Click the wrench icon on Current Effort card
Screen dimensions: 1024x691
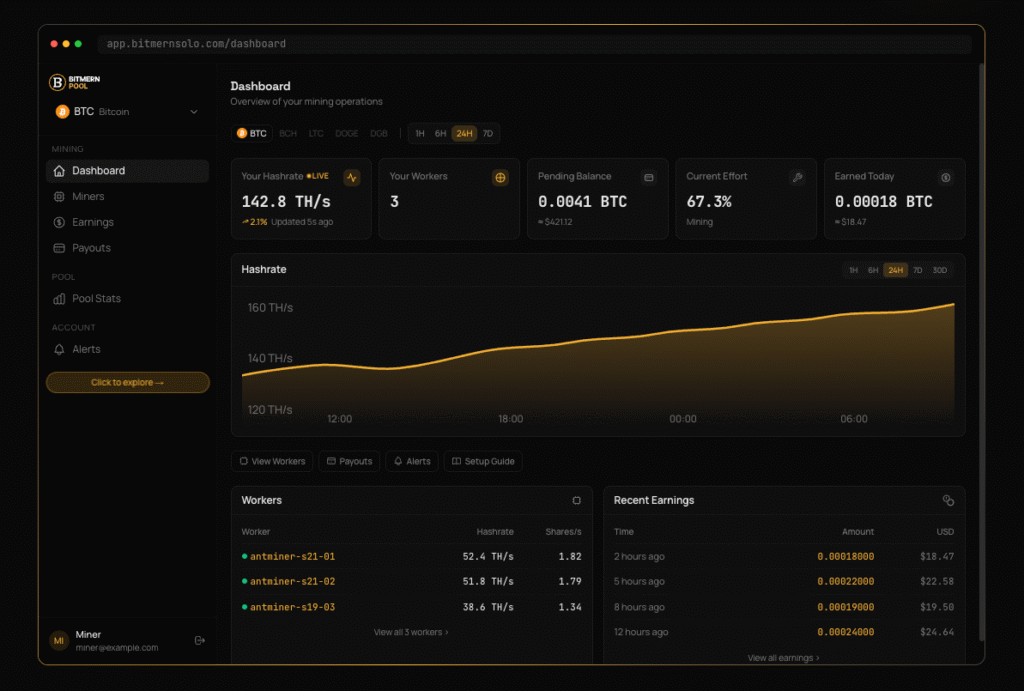coord(797,177)
